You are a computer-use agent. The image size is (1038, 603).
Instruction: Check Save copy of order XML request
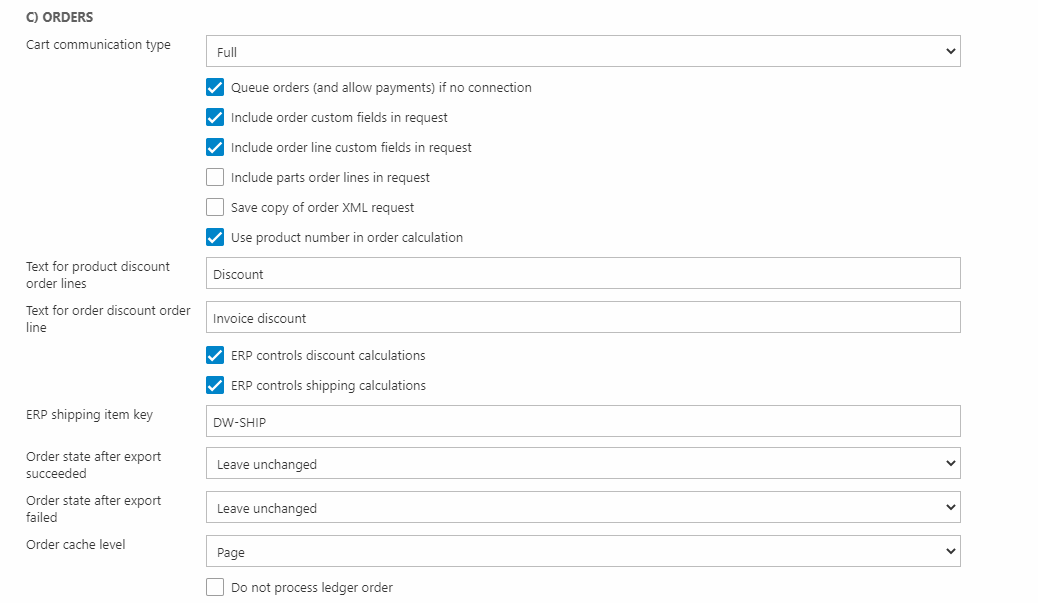(215, 208)
